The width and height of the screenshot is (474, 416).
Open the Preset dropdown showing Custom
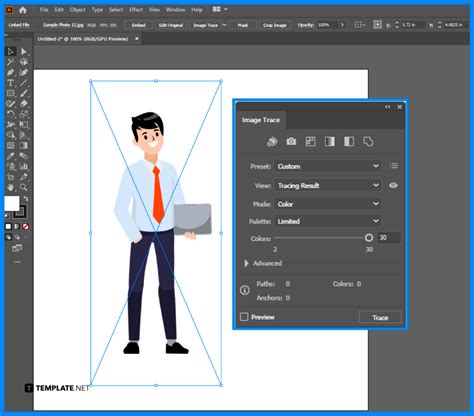click(328, 166)
